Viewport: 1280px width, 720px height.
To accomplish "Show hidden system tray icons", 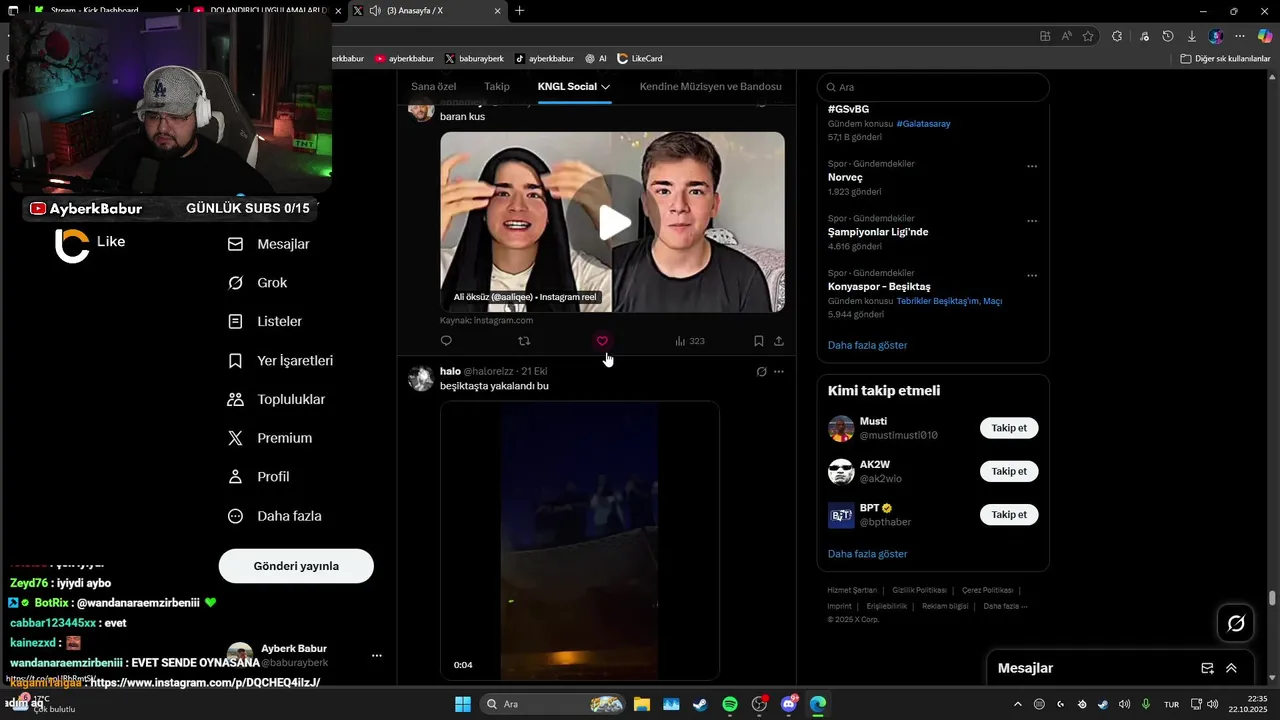I will tap(1018, 704).
